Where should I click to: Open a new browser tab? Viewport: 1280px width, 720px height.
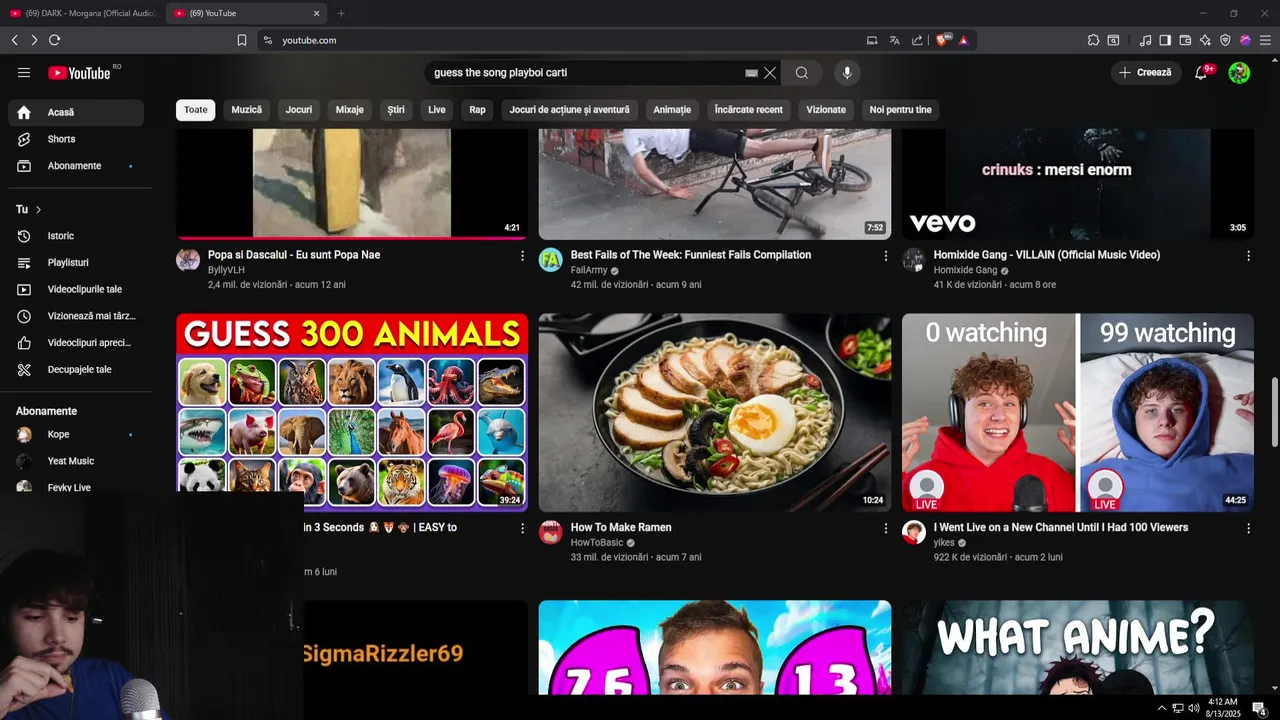pos(341,13)
